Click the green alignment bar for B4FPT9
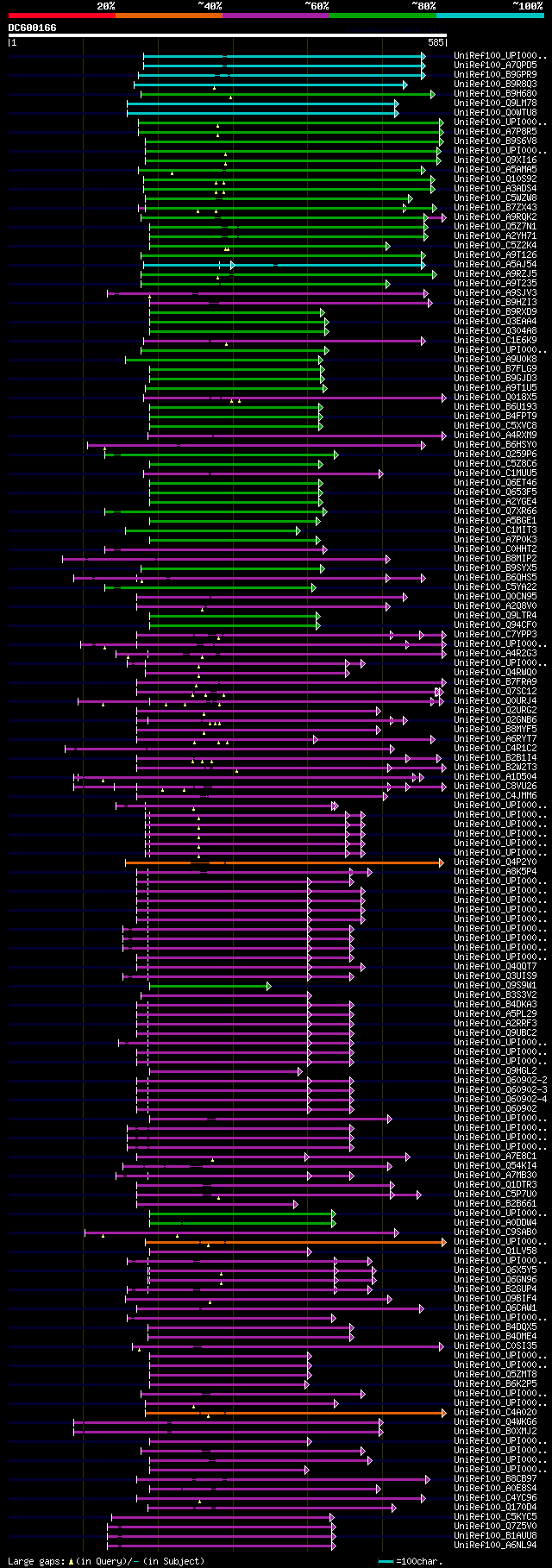This screenshot has width=552, height=1568. [236, 417]
